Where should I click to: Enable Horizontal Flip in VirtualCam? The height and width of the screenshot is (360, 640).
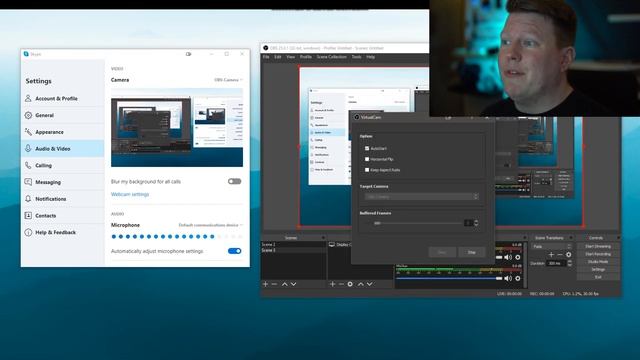367,159
